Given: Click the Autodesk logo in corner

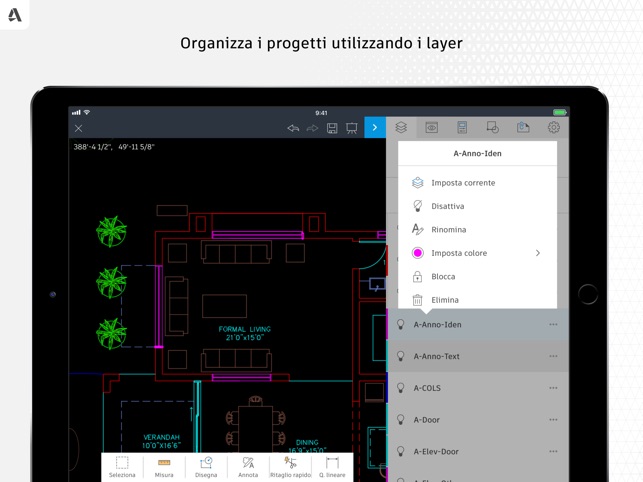Looking at the screenshot, I should (15, 15).
